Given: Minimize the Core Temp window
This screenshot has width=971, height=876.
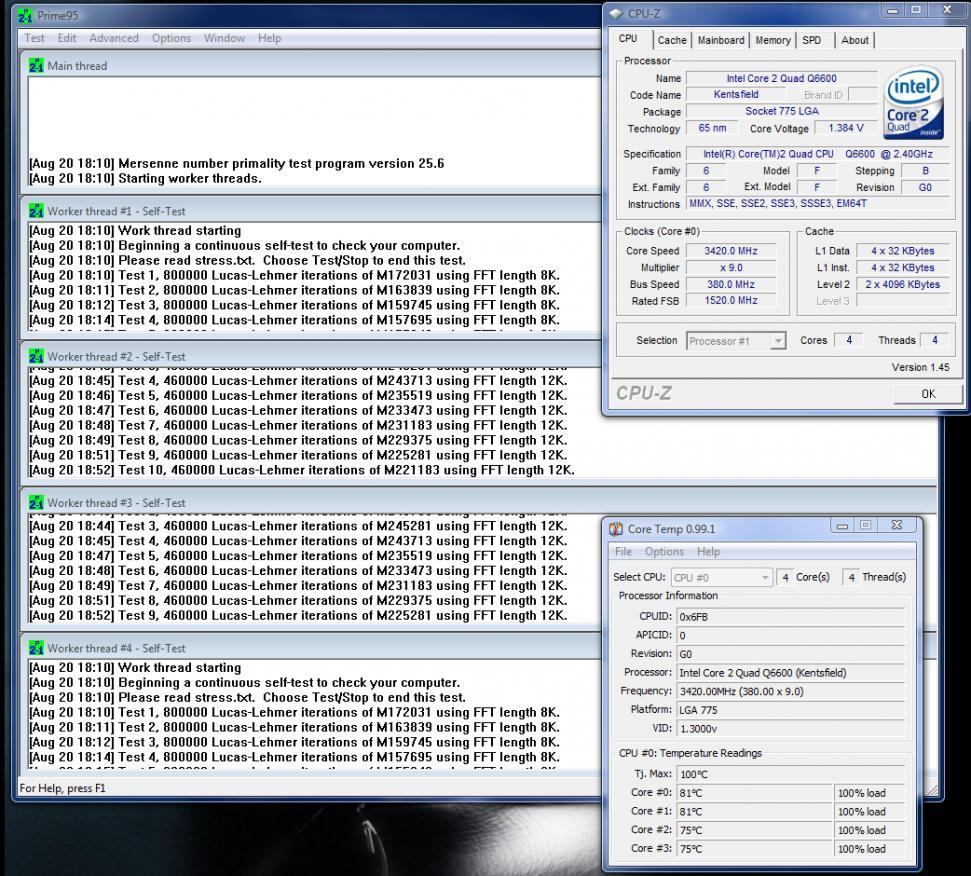Looking at the screenshot, I should 842,526.
